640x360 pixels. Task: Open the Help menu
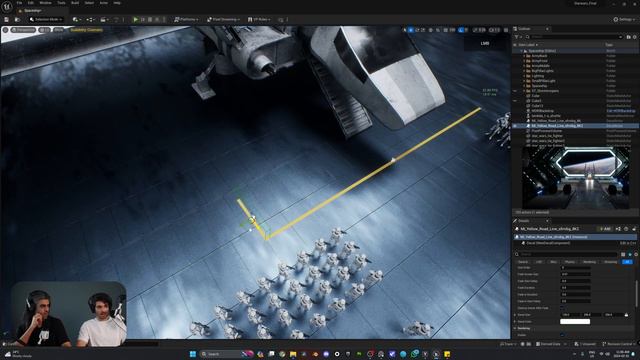pyautogui.click(x=117, y=3)
